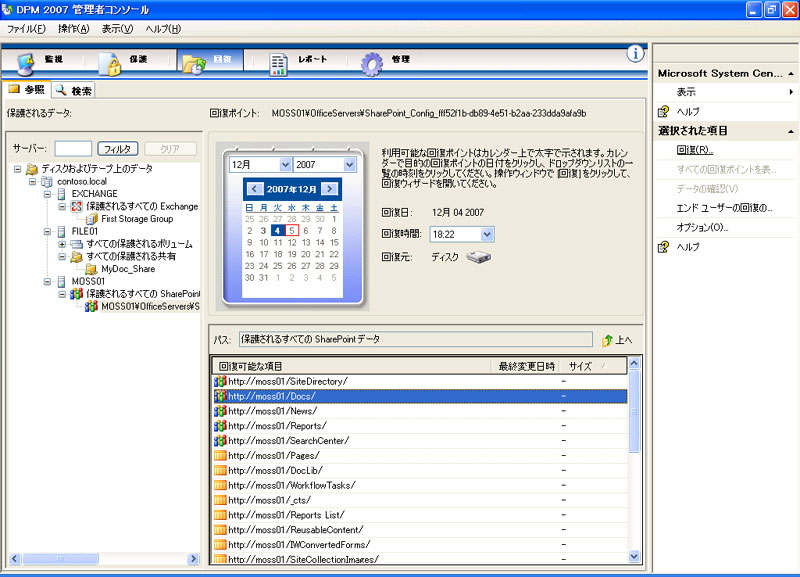This screenshot has width=800, height=577.
Task: Click the share folder icon for MyDoc_Share
Action: 92,269
